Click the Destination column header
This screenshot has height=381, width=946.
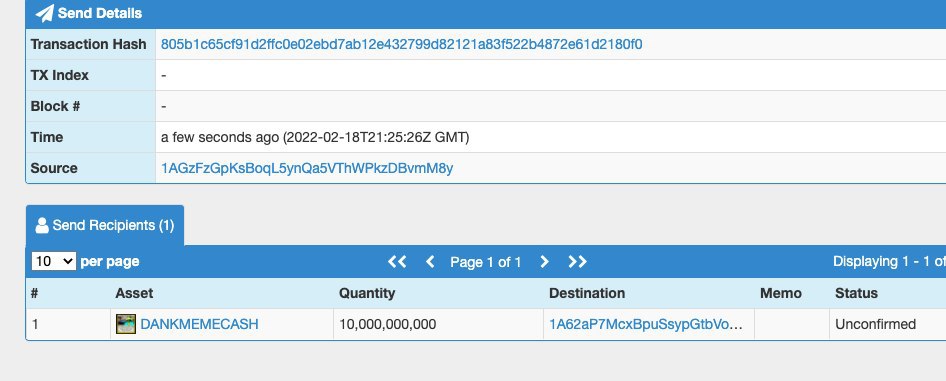pos(587,294)
